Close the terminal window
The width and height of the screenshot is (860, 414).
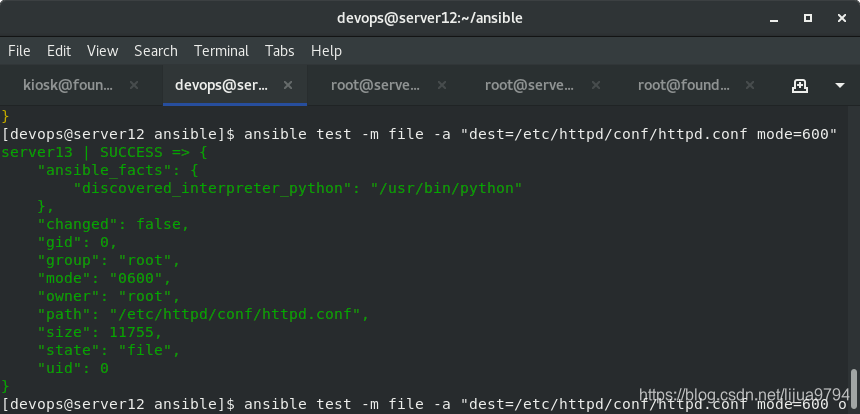[842, 18]
